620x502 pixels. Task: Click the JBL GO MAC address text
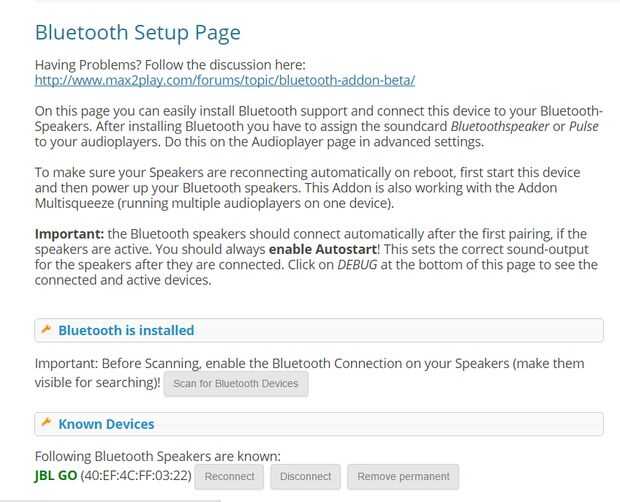click(x=135, y=476)
